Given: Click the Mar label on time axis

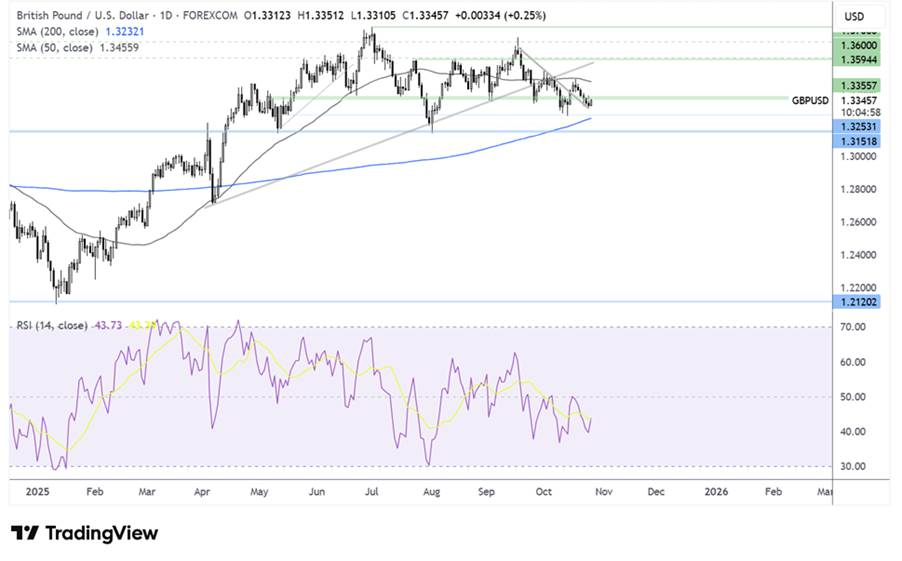Looking at the screenshot, I should [x=147, y=491].
